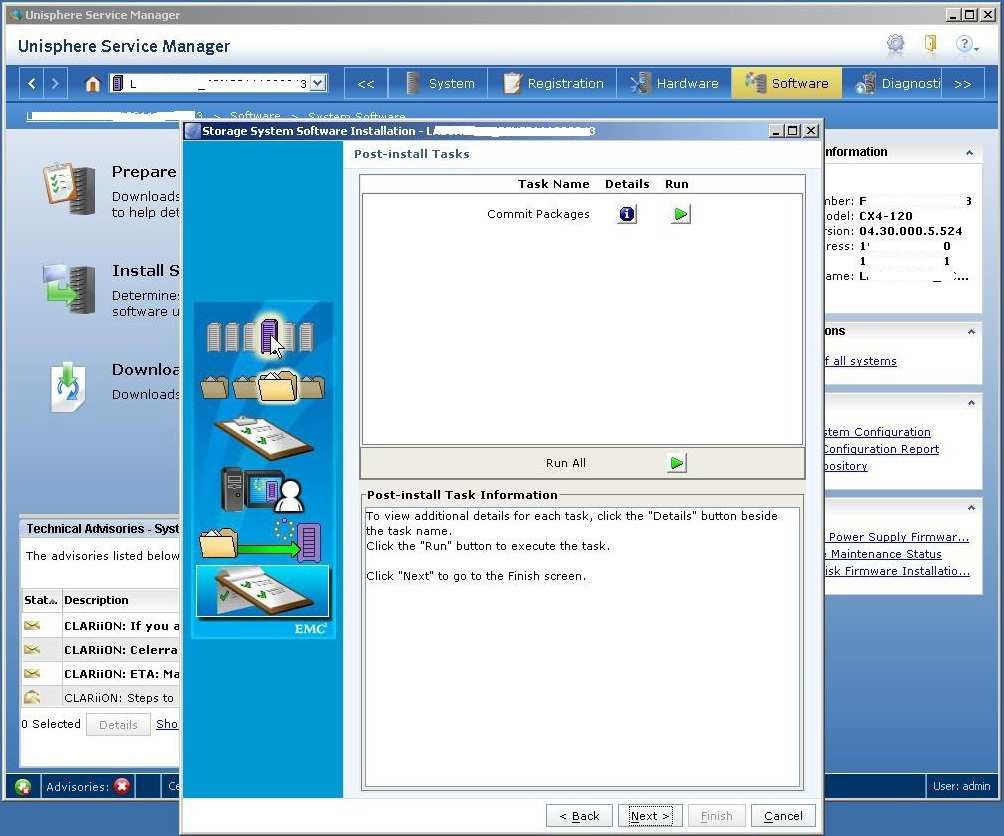Open Install Software icon
1004x836 pixels.
click(x=69, y=288)
